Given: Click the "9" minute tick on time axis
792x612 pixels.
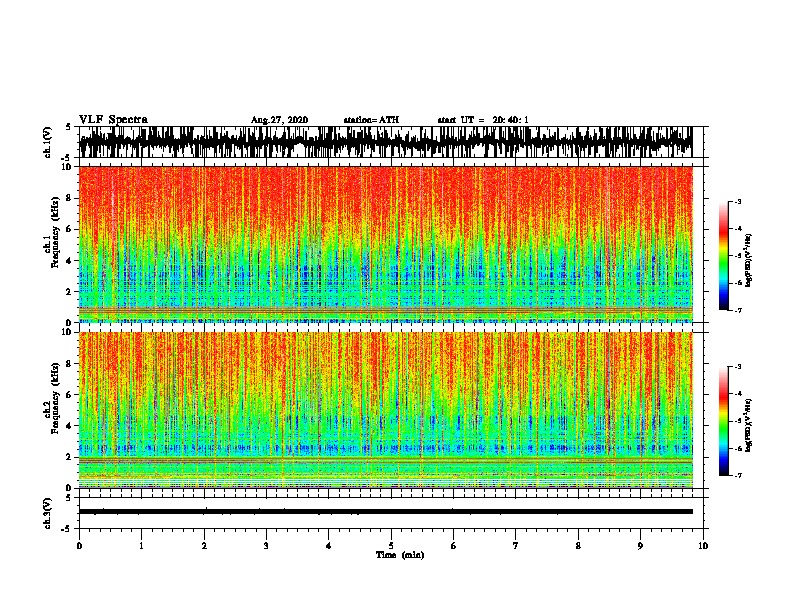Looking at the screenshot, I should [x=640, y=546].
